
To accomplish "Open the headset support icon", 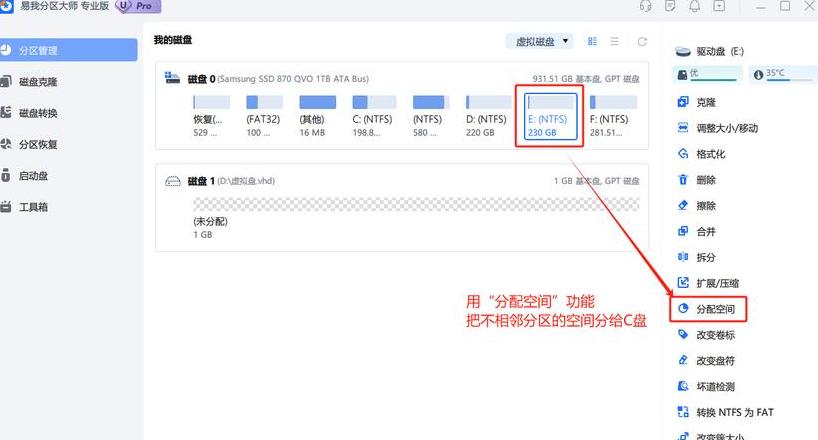I will tap(645, 6).
